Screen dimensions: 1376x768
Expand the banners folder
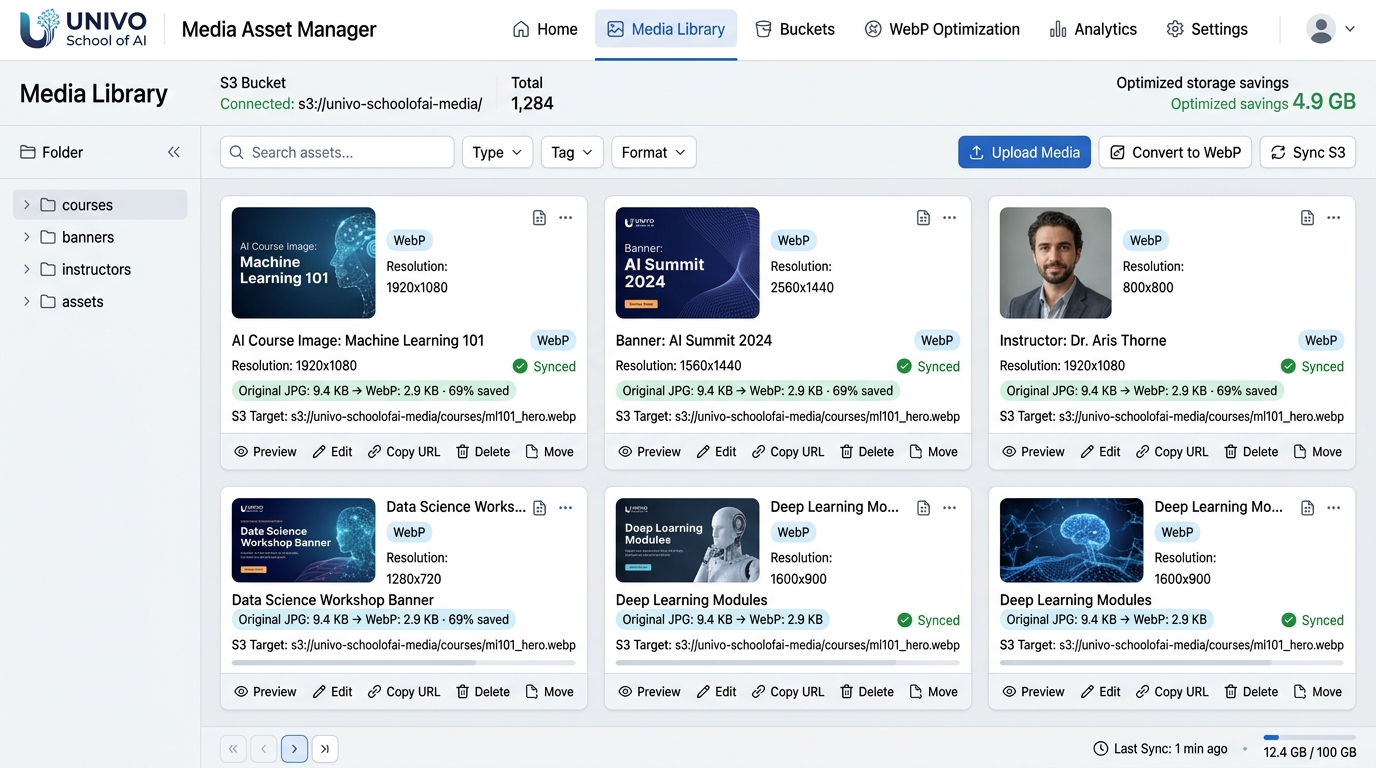pos(26,237)
